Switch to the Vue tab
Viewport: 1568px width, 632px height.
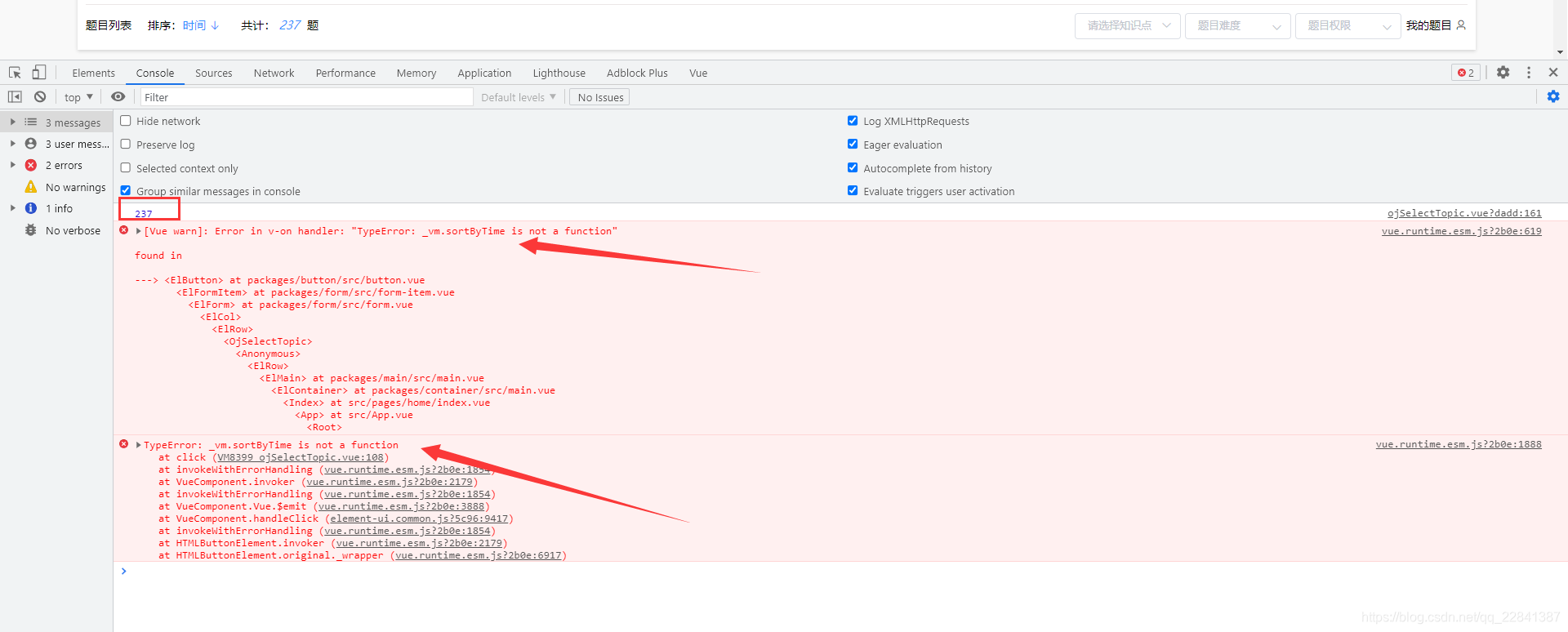coord(698,73)
